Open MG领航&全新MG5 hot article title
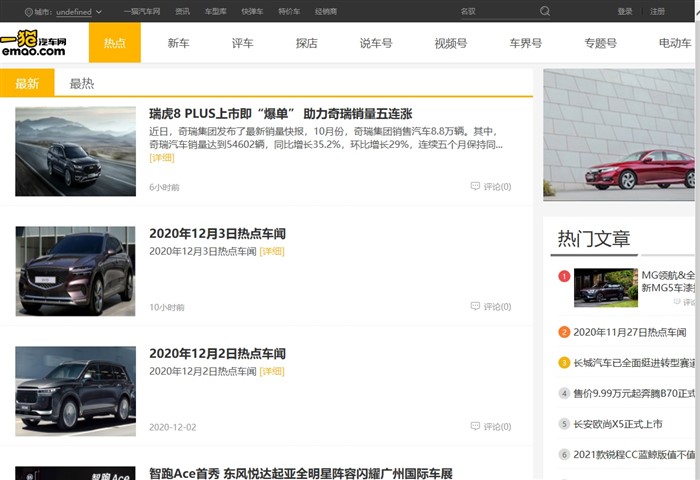This screenshot has height=480, width=700. (668, 281)
